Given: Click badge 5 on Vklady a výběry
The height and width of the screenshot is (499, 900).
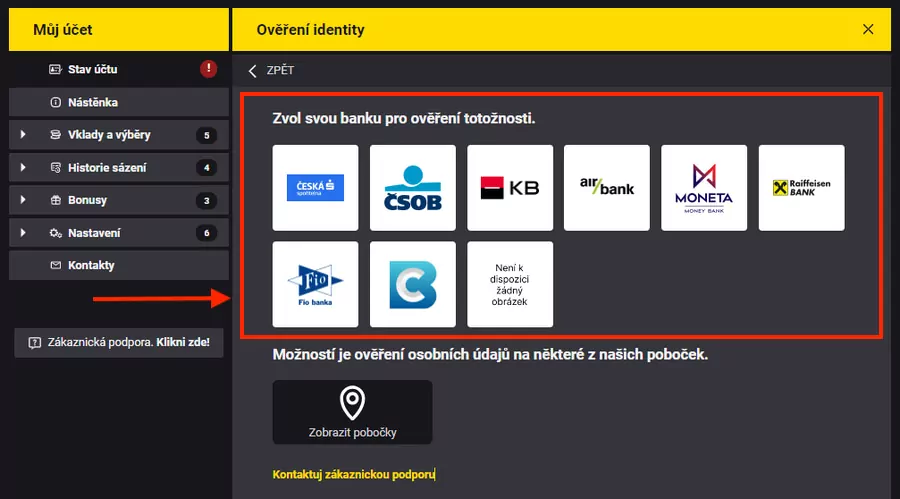Looking at the screenshot, I should (207, 136).
